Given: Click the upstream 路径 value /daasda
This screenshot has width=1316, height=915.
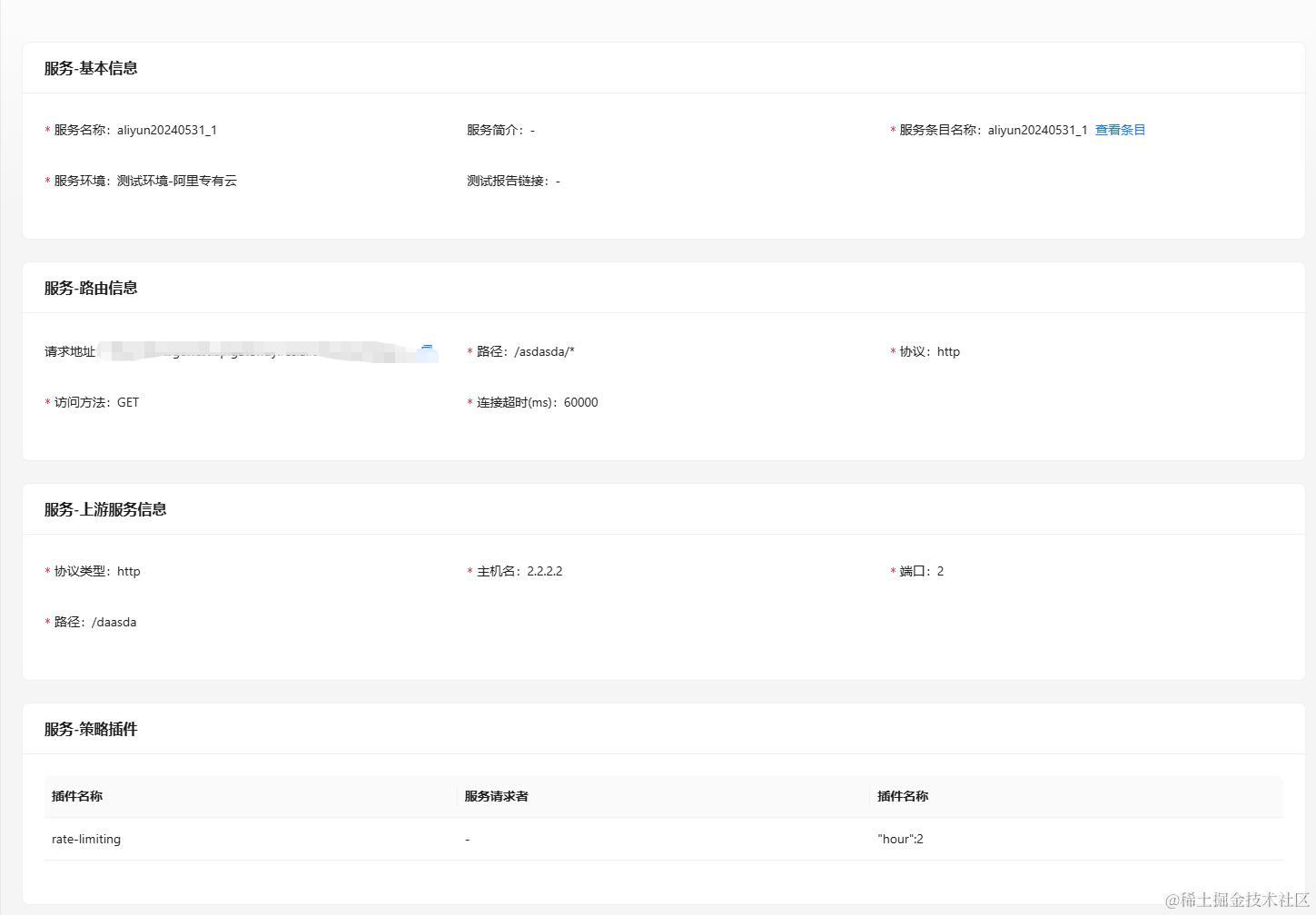Looking at the screenshot, I should (114, 622).
